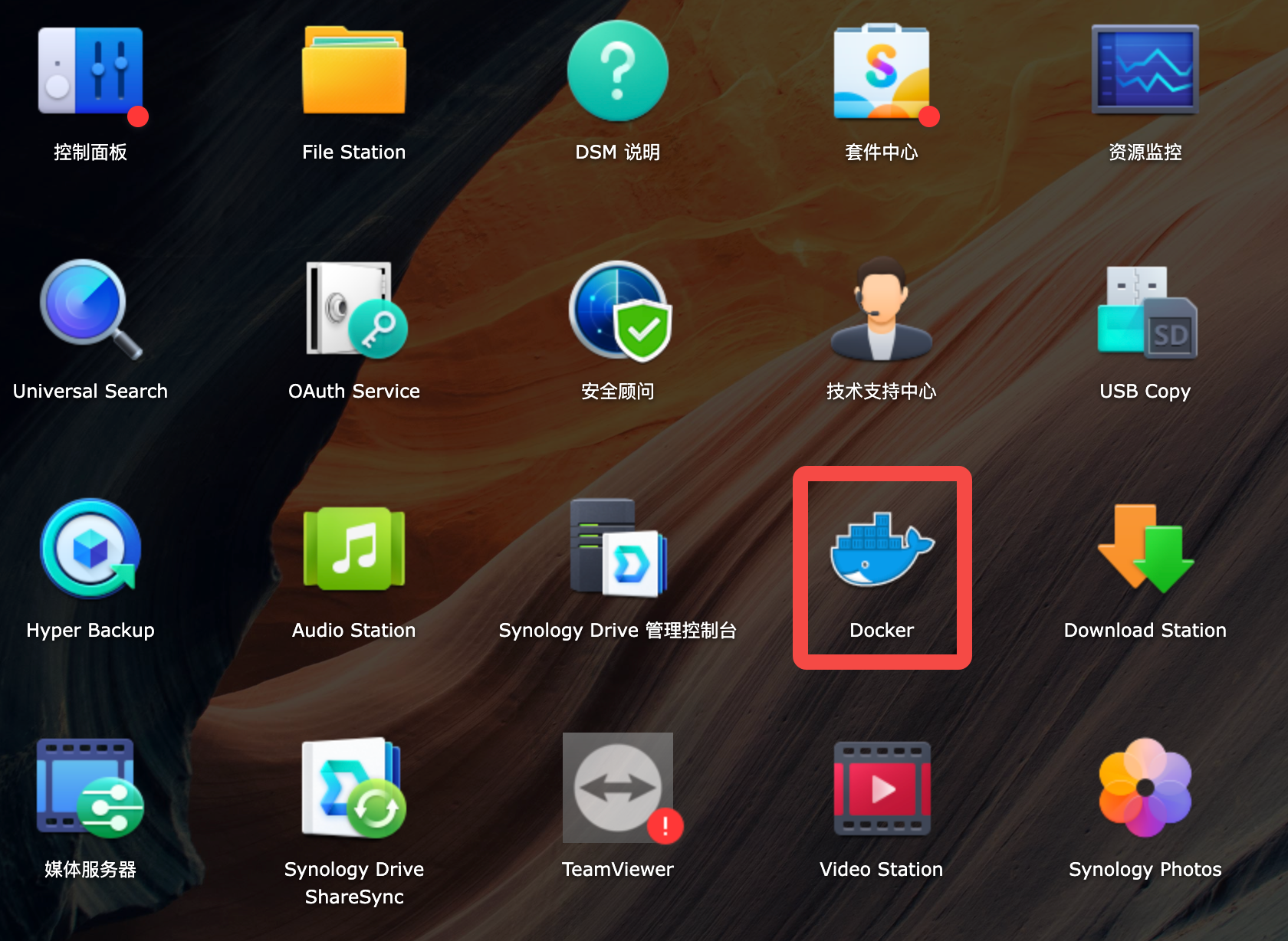Launch File Station folder icon
This screenshot has width=1288, height=941.
point(354,70)
